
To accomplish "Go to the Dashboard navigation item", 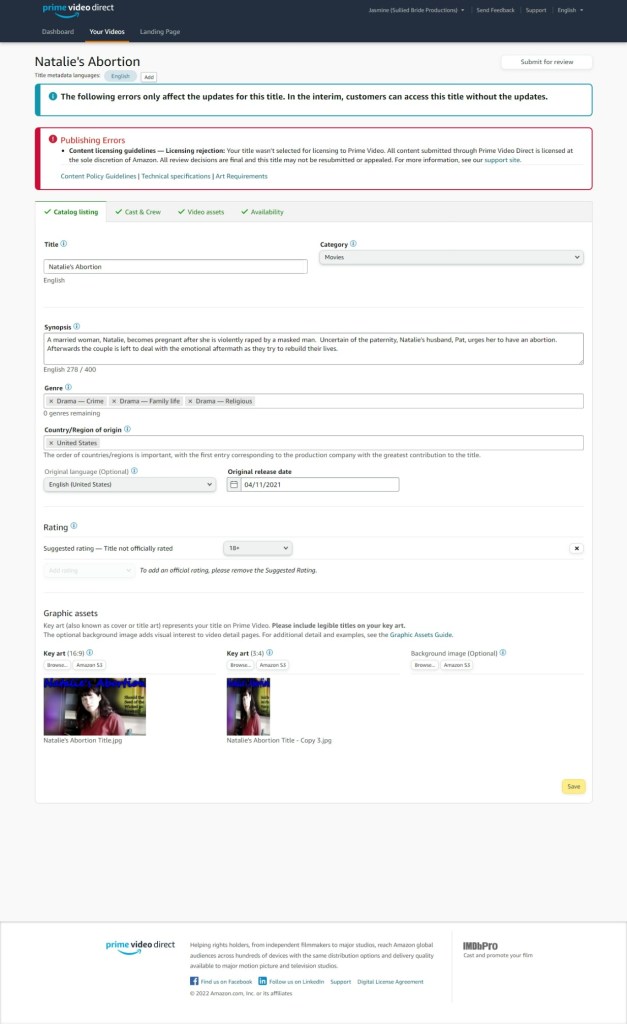I will [58, 32].
